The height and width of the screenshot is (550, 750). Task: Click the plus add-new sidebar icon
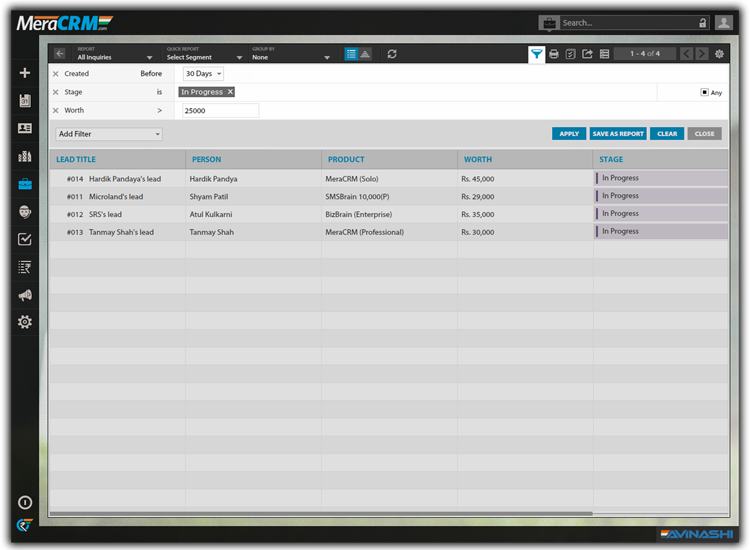click(x=25, y=73)
